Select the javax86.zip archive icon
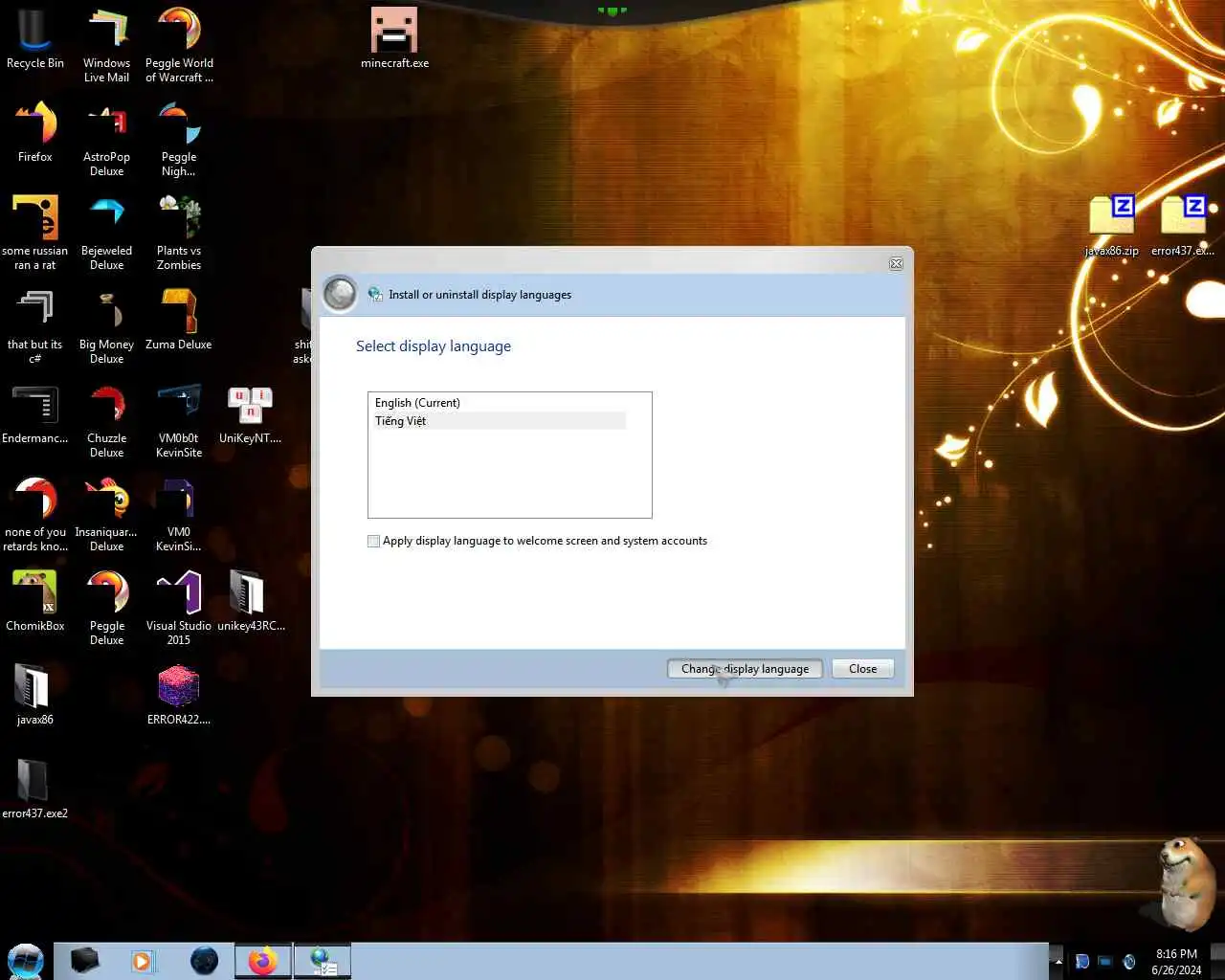This screenshot has height=980, width=1225. [x=1112, y=226]
